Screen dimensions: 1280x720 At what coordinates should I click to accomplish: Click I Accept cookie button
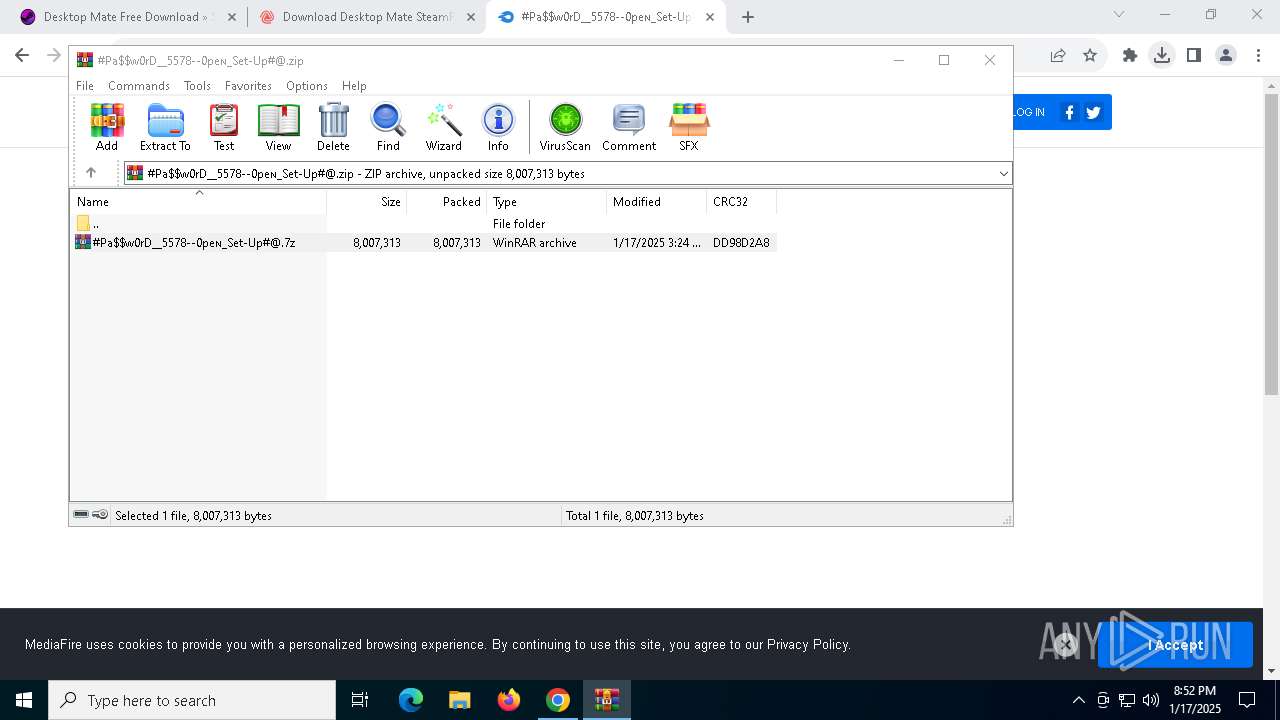[x=1175, y=645]
